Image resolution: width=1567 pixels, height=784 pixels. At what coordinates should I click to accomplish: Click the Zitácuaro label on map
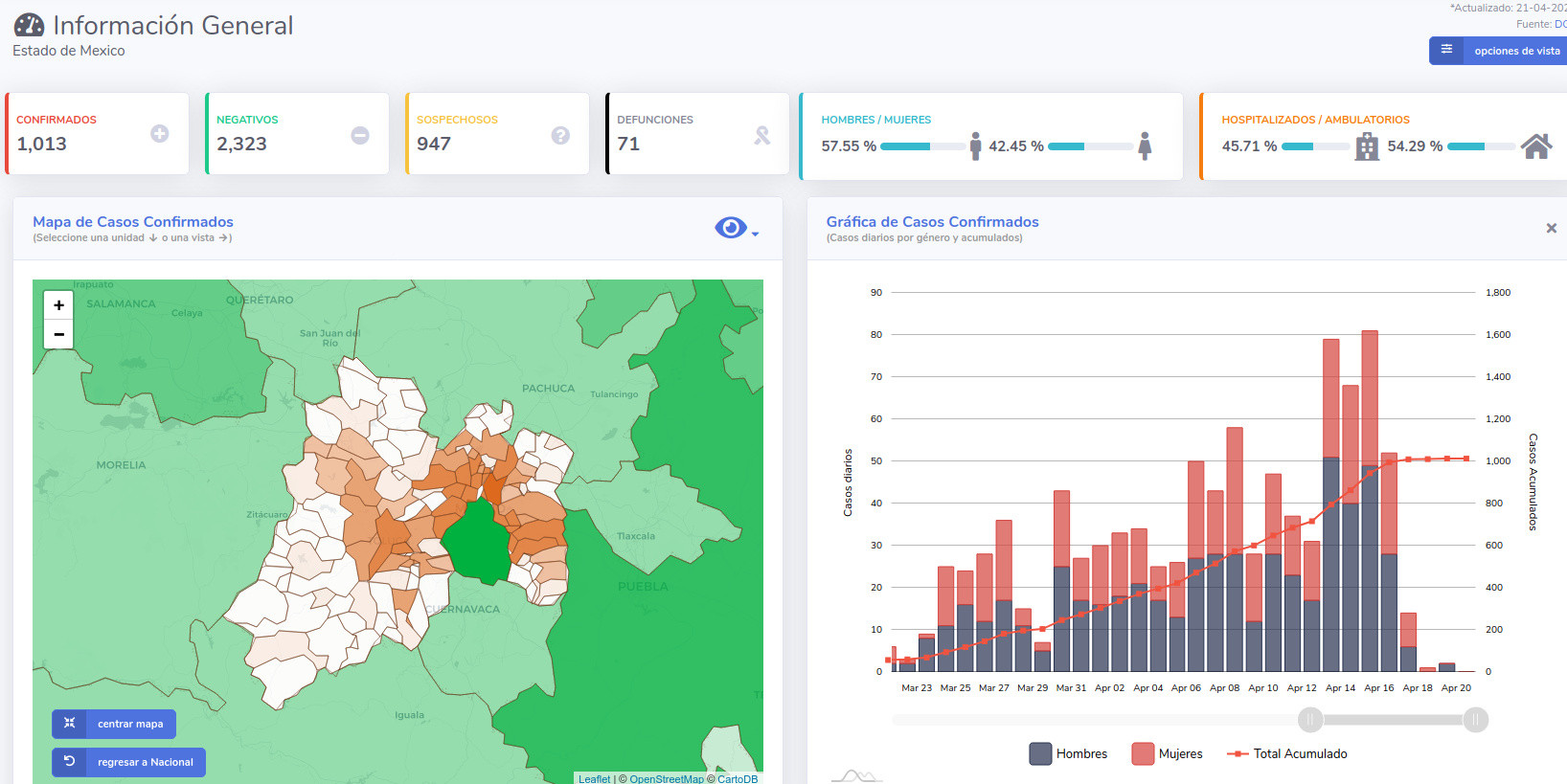coord(267,515)
